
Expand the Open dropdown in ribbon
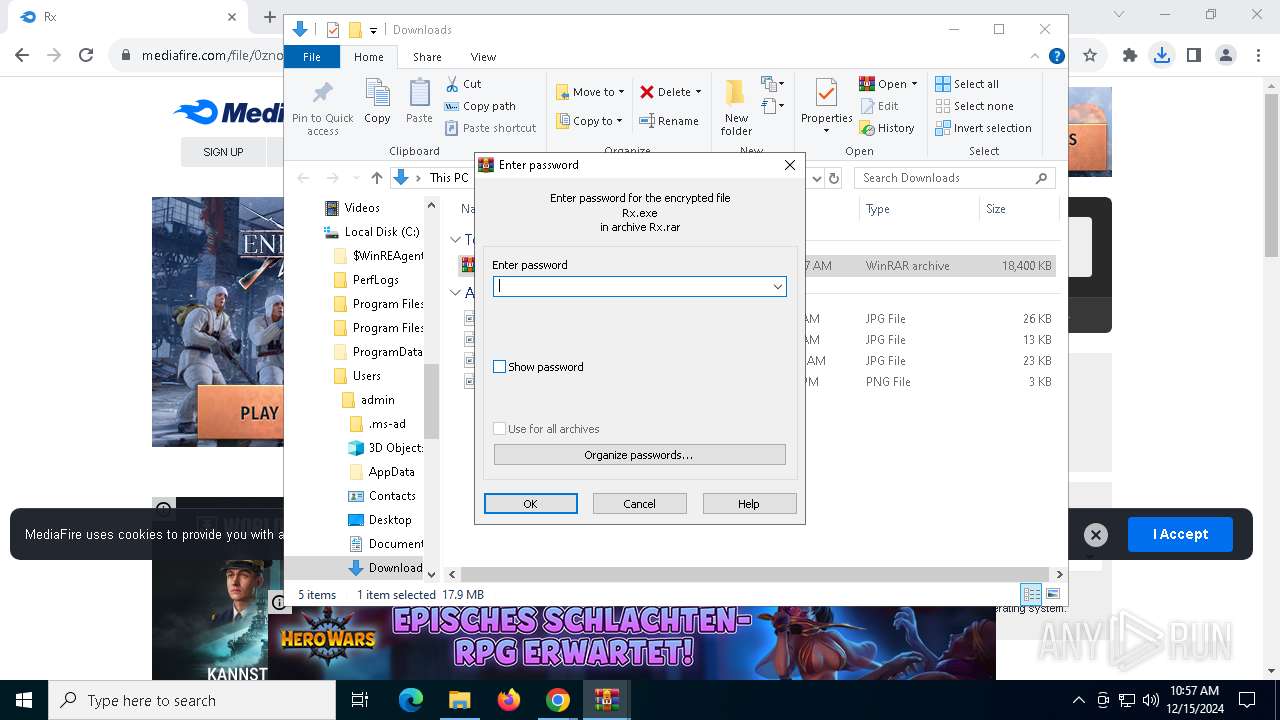point(914,84)
